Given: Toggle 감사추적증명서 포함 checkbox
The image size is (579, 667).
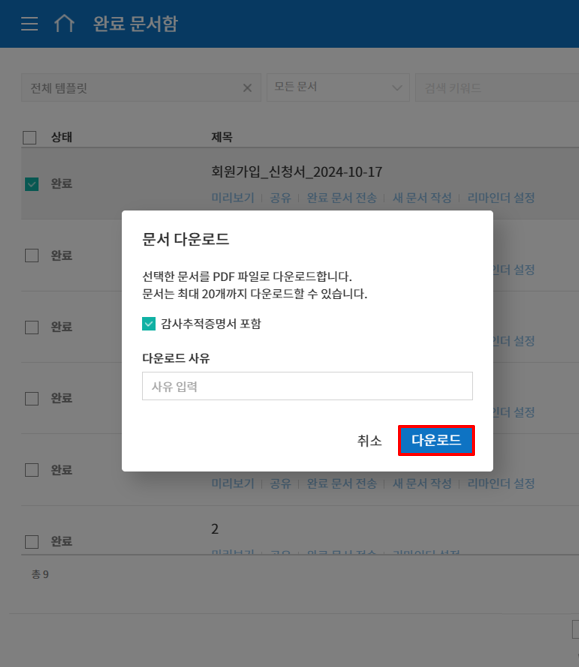Looking at the screenshot, I should pos(148,324).
